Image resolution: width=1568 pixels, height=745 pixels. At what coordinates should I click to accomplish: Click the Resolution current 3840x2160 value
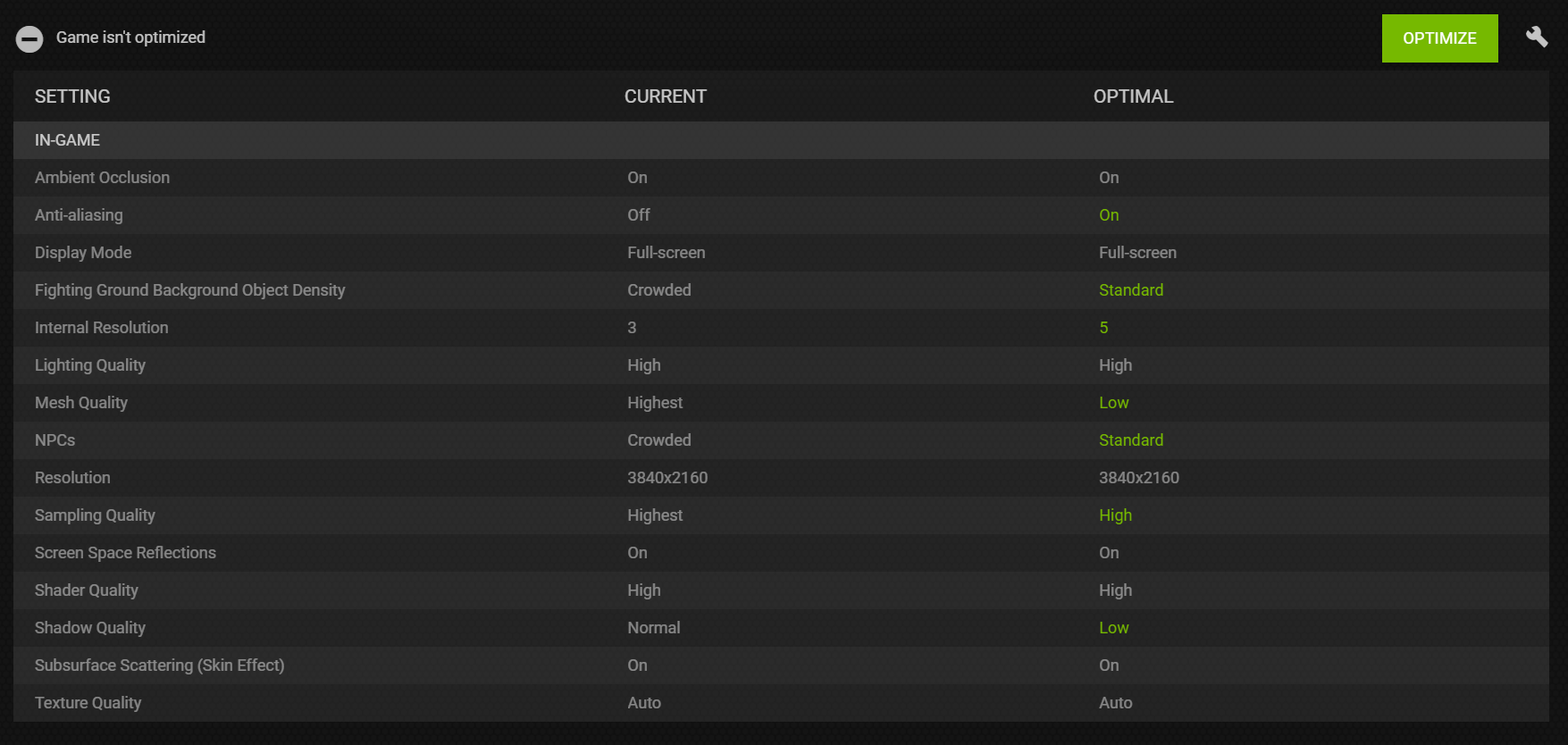click(667, 478)
